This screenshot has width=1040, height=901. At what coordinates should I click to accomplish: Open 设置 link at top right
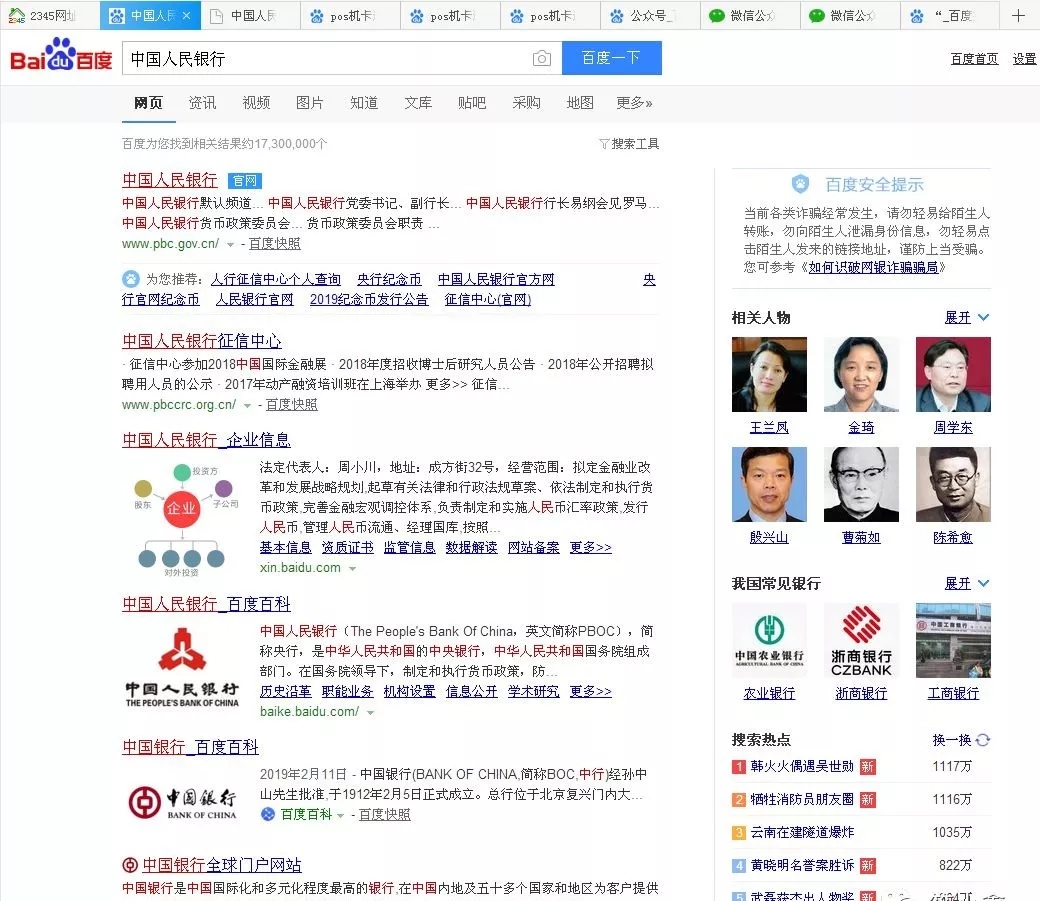1025,59
